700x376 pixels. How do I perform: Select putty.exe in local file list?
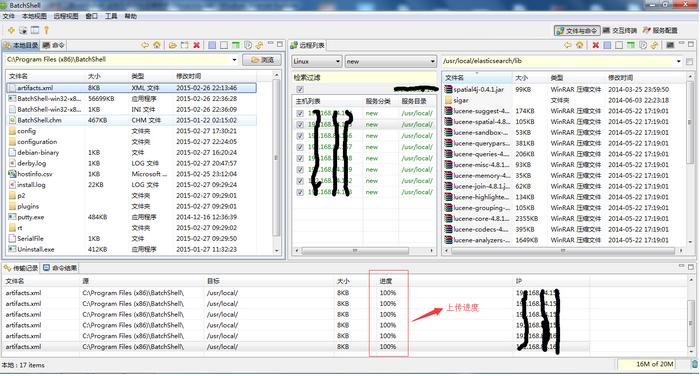pos(132,217)
